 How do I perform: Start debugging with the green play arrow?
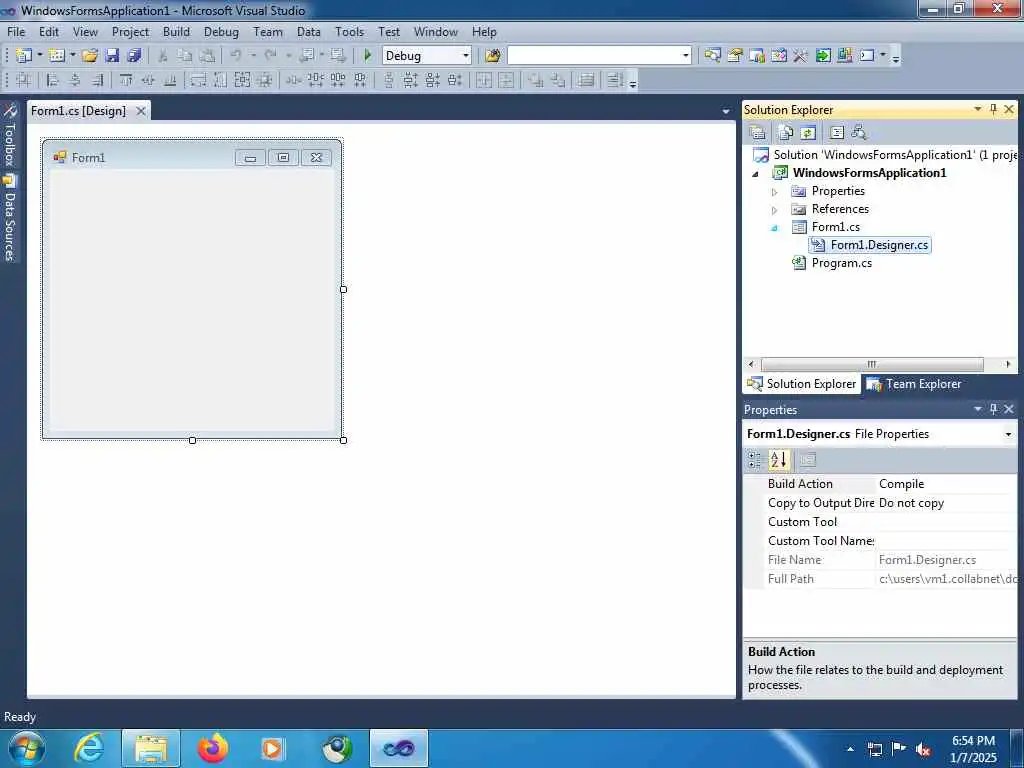pos(368,56)
